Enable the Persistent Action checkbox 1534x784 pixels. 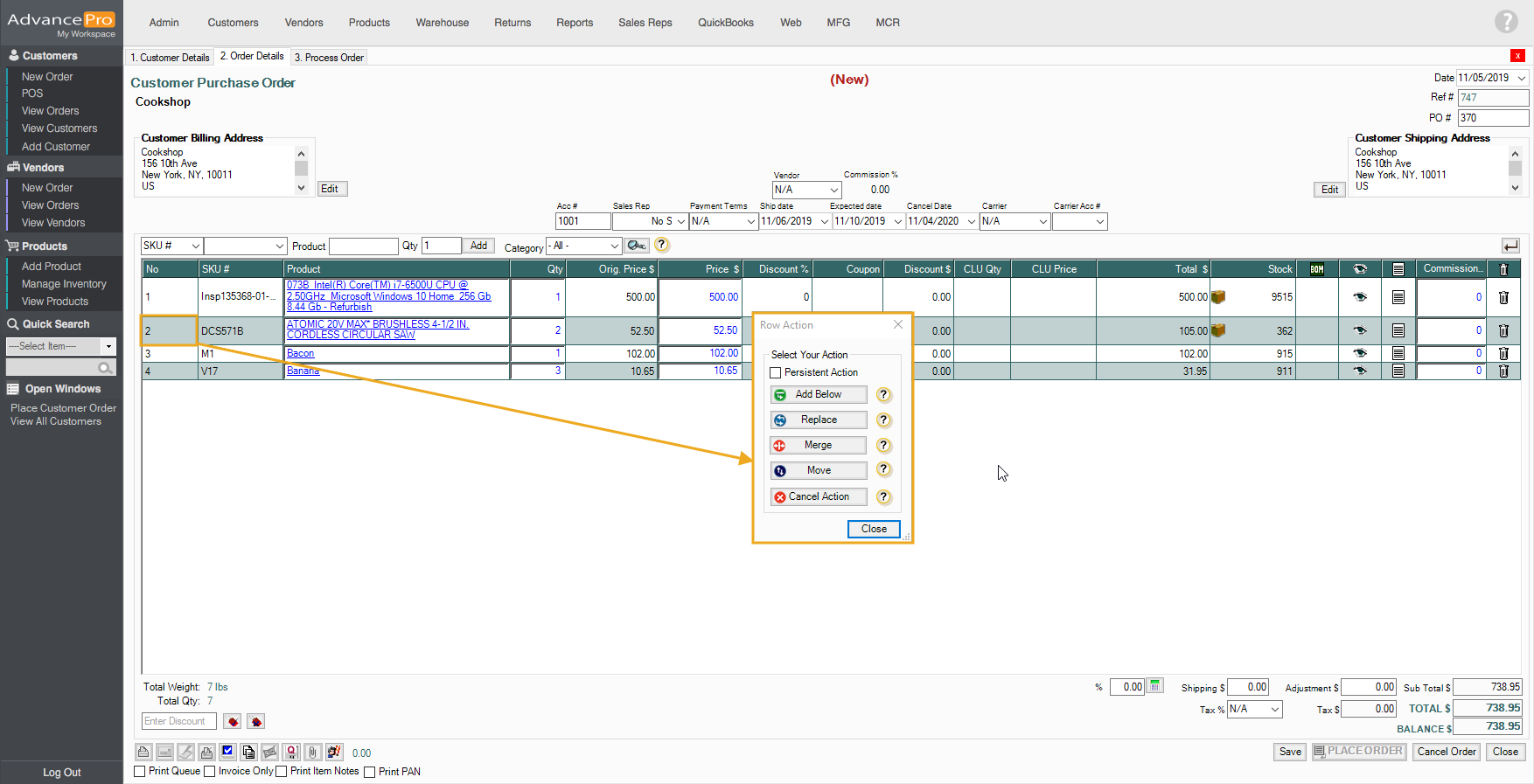[x=776, y=372]
